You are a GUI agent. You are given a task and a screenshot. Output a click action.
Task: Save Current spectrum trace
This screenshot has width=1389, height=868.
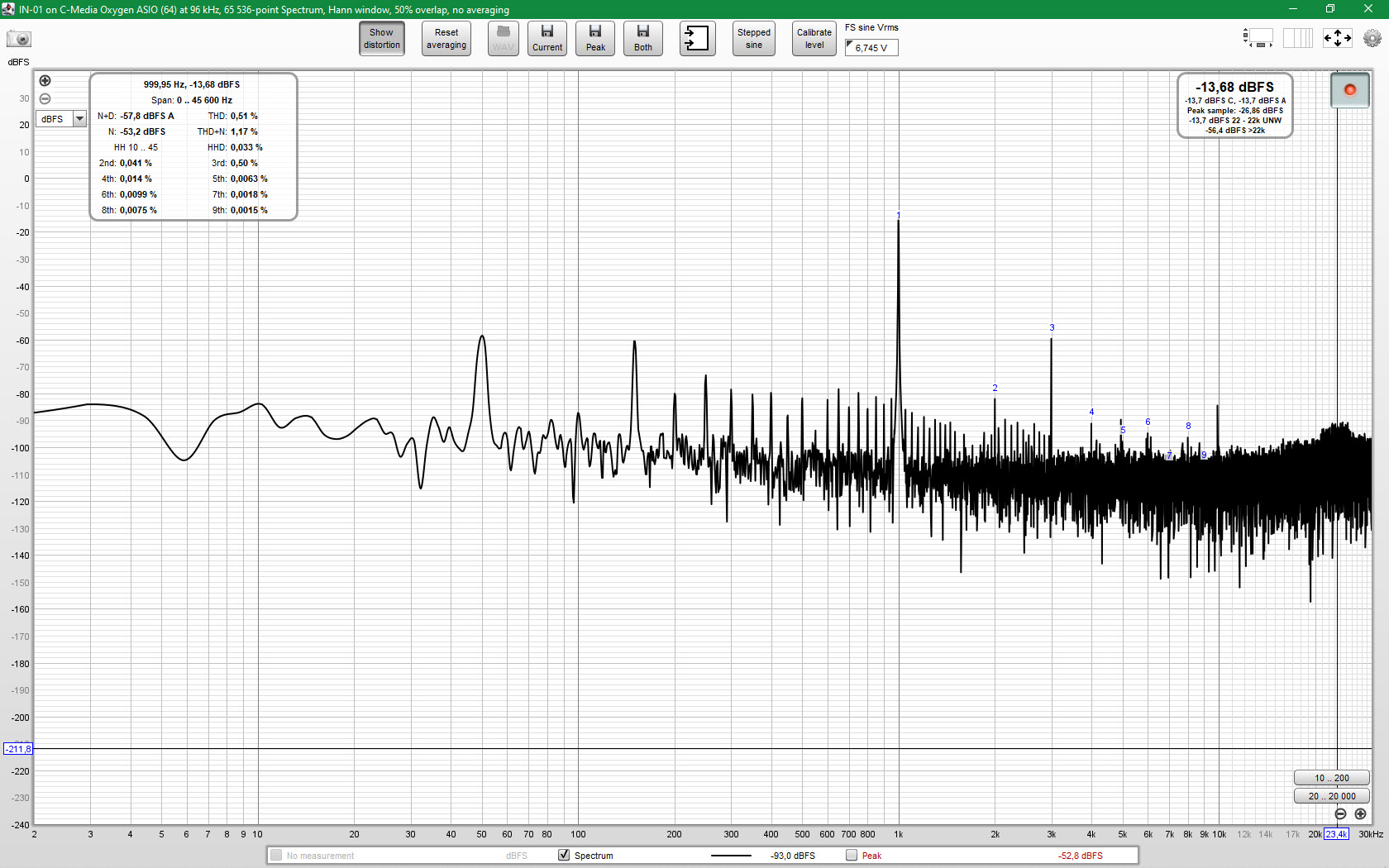point(547,39)
